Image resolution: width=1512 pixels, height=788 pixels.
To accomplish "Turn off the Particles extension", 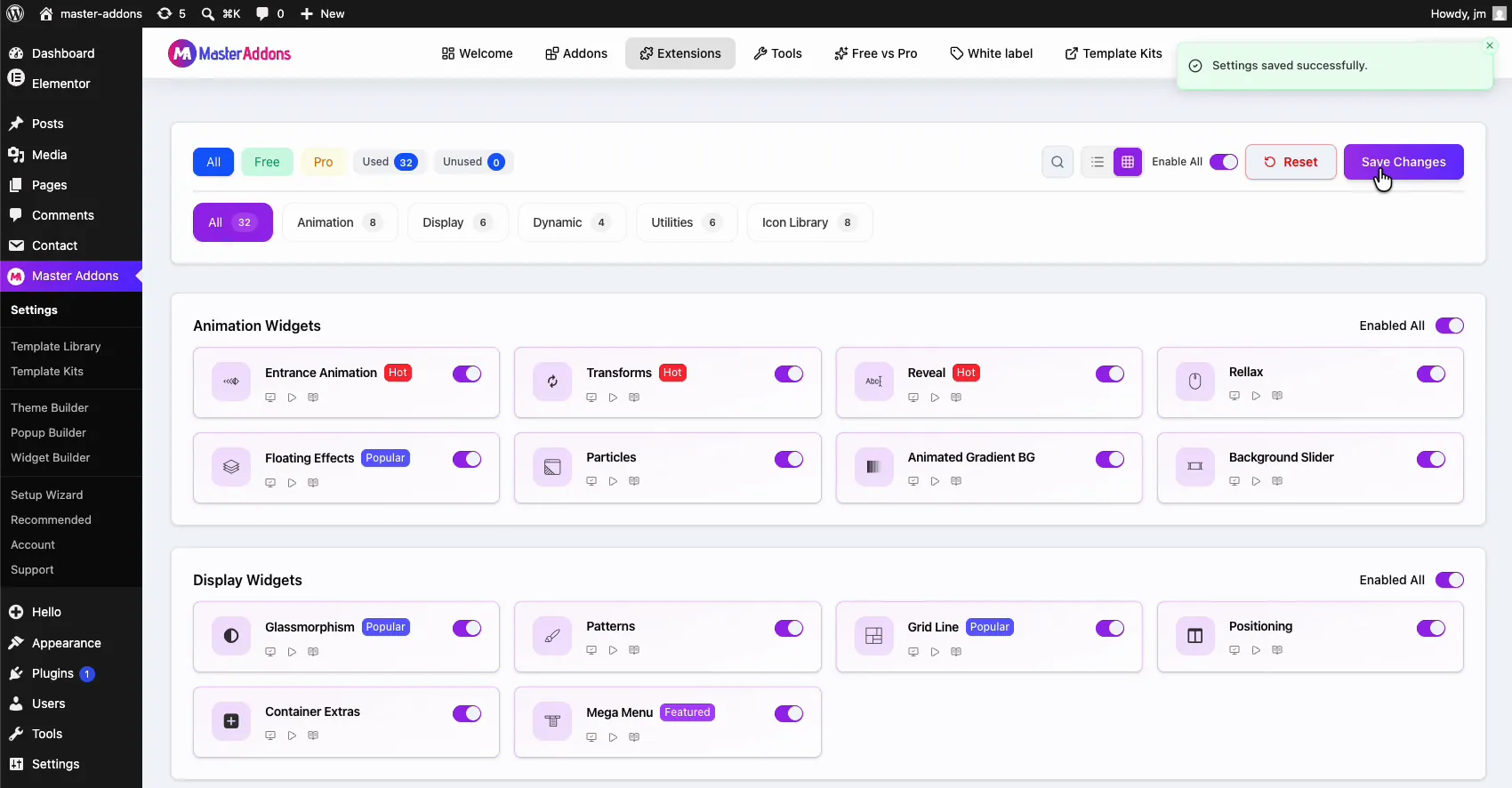I will (x=789, y=459).
